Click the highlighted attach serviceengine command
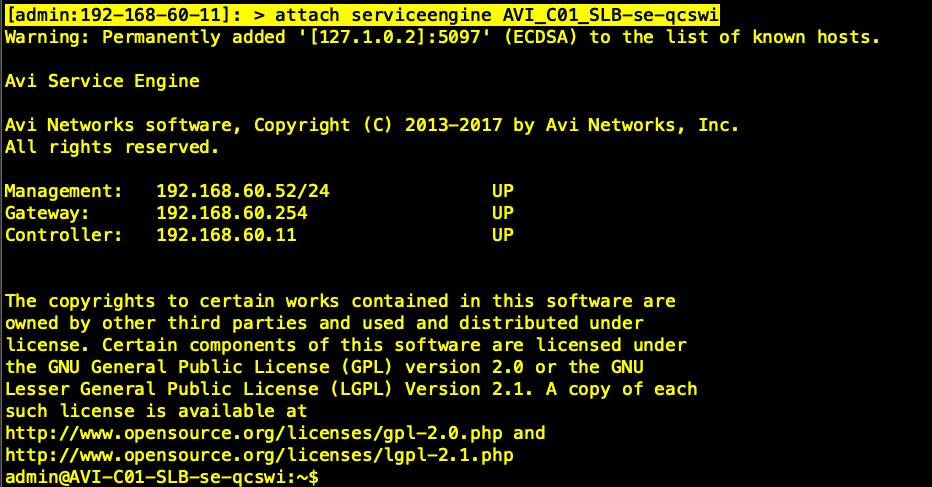The image size is (932, 487). point(496,15)
